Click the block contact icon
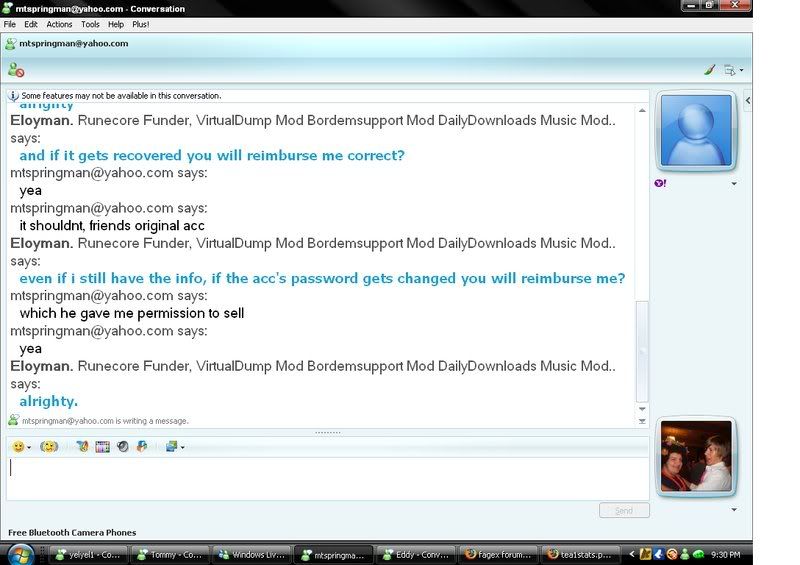 pyautogui.click(x=16, y=70)
